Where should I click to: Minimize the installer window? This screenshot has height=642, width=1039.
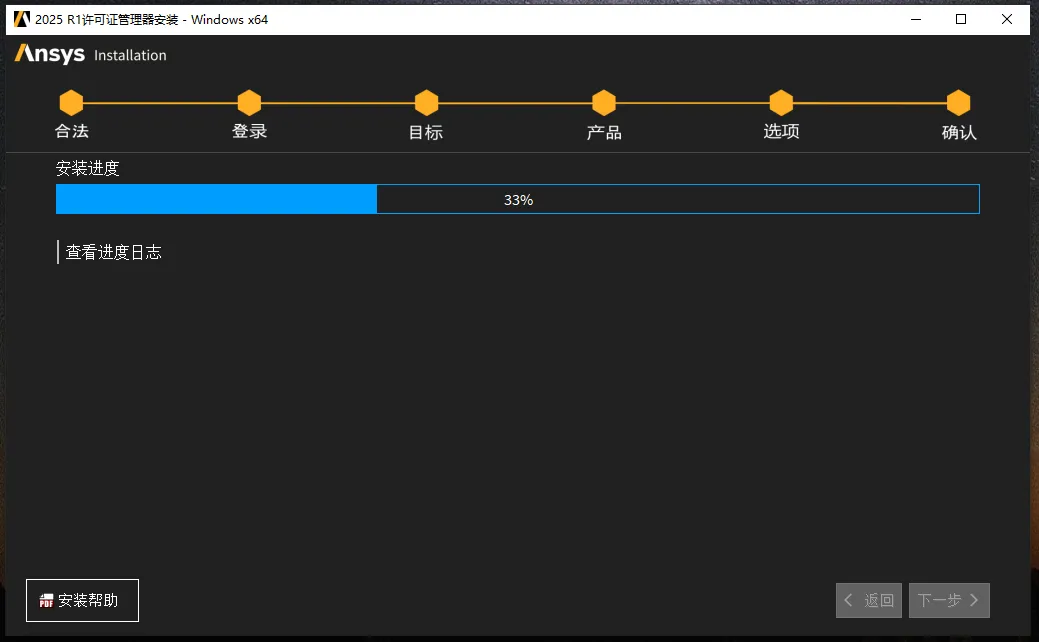[x=916, y=19]
